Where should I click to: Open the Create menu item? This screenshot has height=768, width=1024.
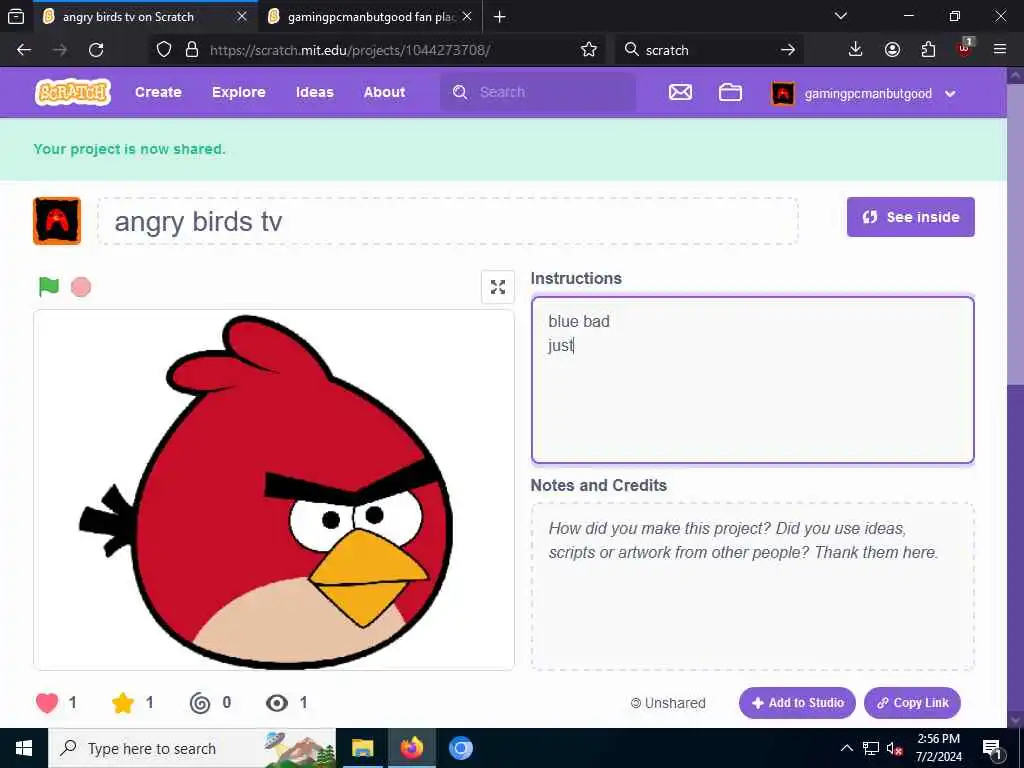click(158, 92)
